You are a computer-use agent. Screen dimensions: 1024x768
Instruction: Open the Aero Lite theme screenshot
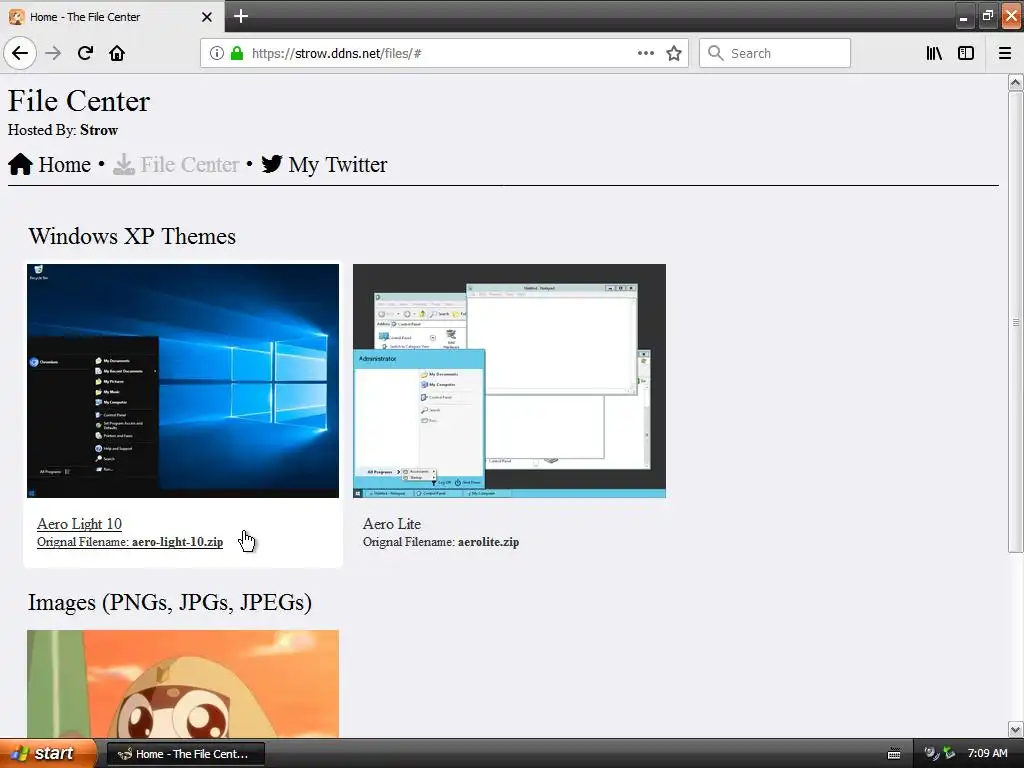pyautogui.click(x=509, y=381)
